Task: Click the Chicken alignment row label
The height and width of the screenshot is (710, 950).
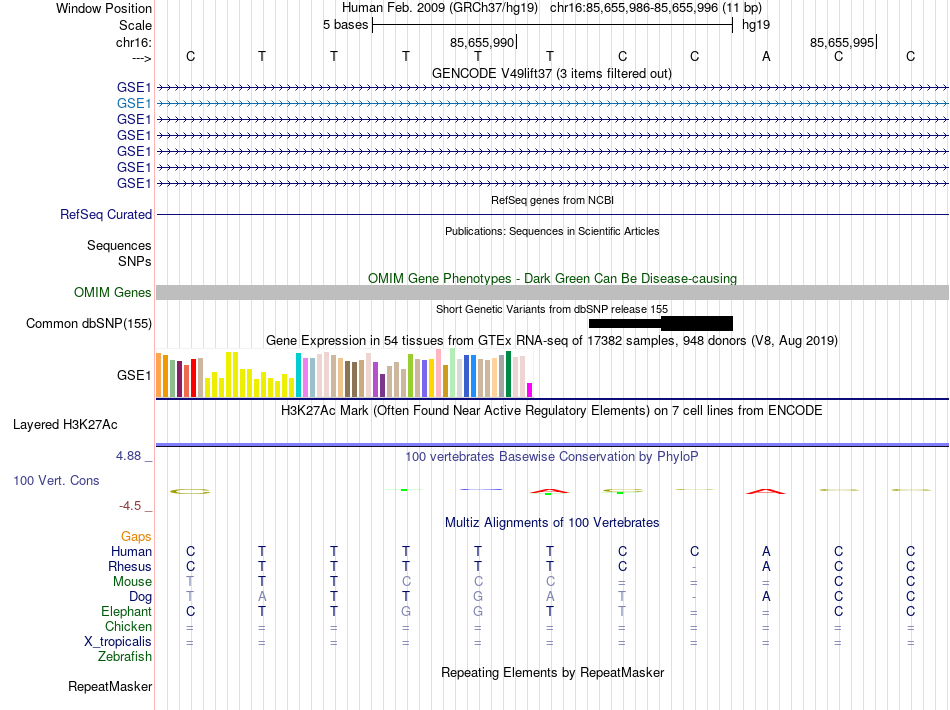Action: pos(128,626)
